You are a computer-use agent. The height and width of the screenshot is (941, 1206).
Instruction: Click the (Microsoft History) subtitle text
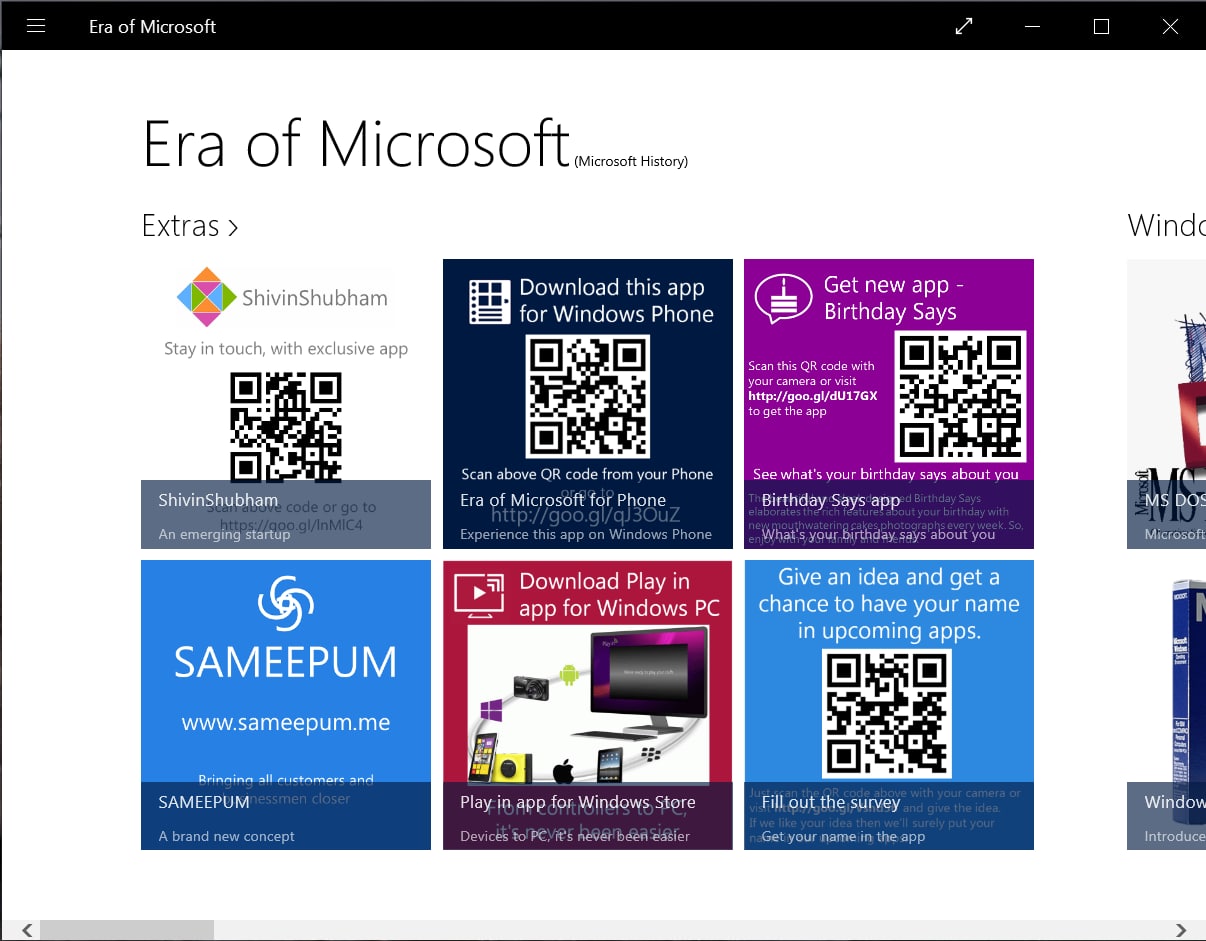tap(631, 161)
